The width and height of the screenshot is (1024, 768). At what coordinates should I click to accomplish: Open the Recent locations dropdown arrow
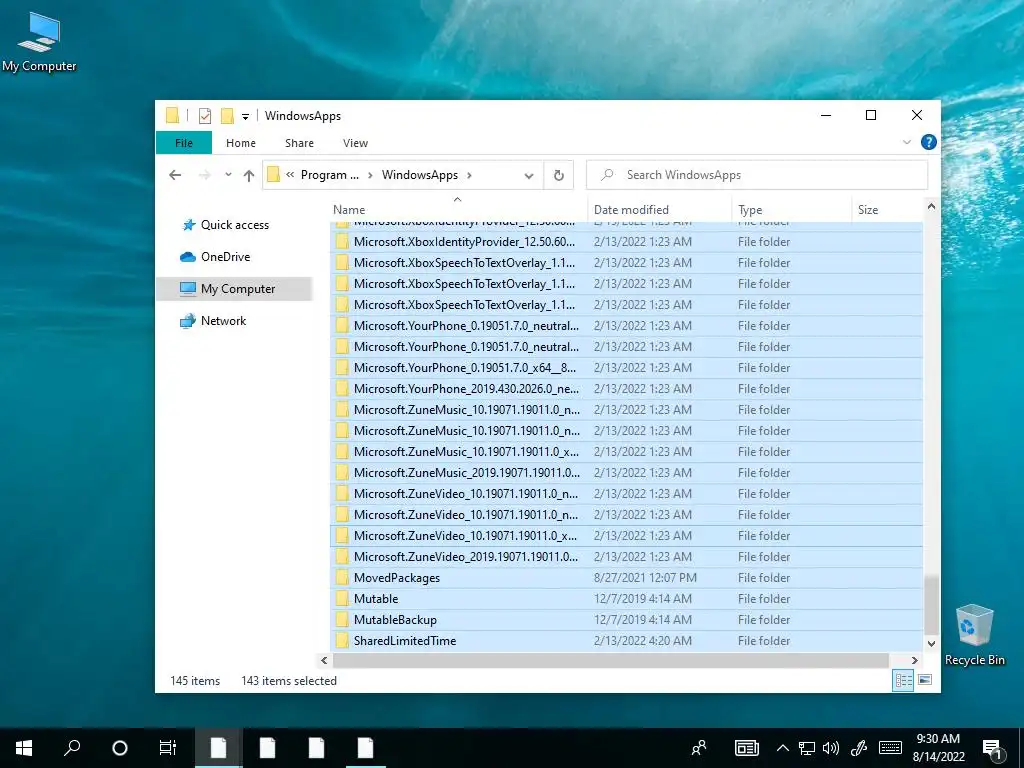228,175
